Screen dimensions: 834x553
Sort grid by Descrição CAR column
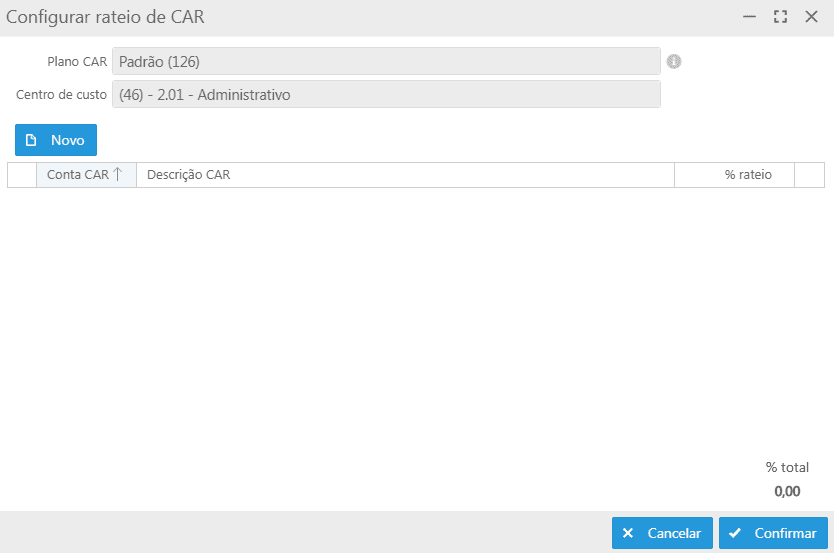click(189, 175)
